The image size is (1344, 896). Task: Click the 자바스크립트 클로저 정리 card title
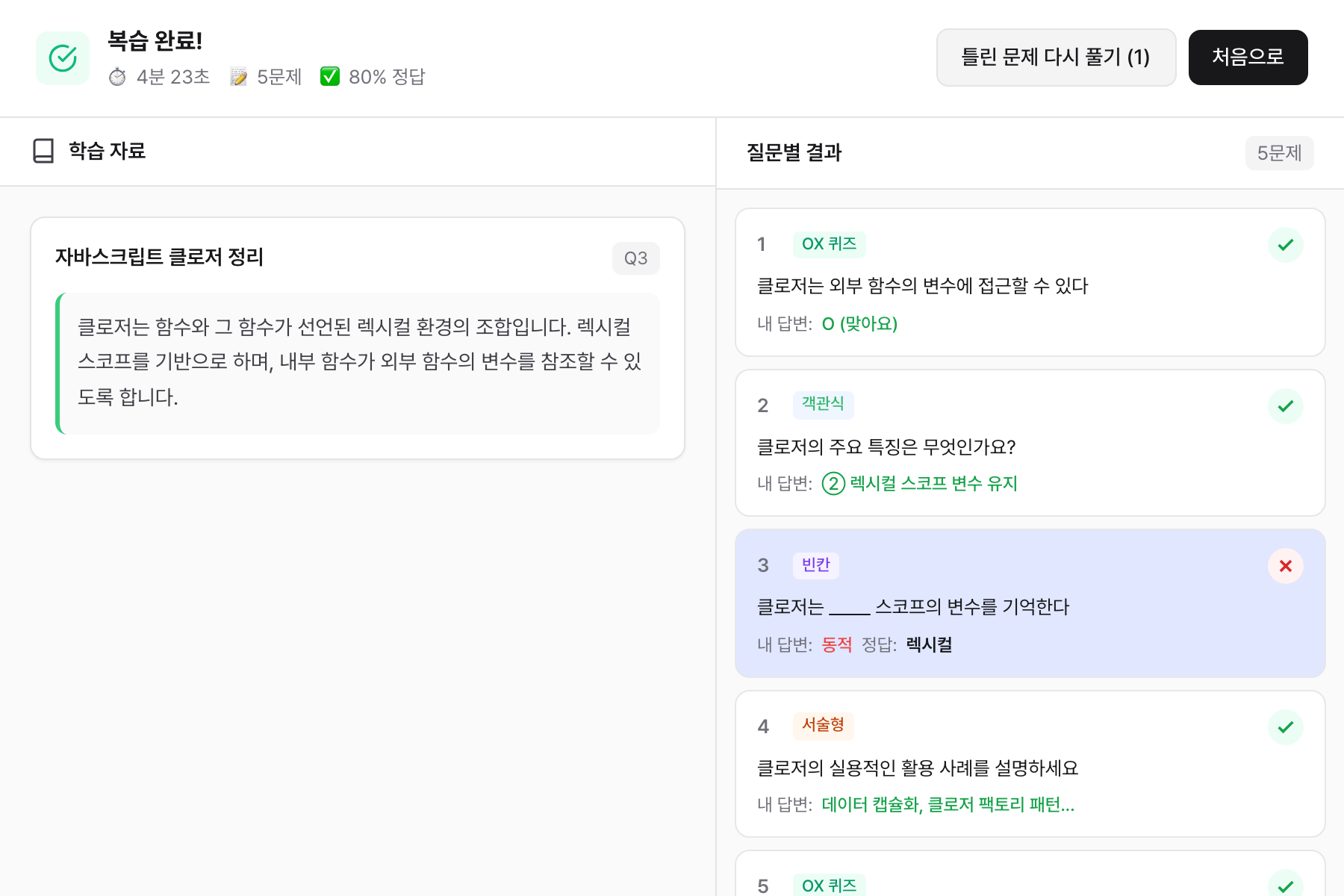point(159,257)
